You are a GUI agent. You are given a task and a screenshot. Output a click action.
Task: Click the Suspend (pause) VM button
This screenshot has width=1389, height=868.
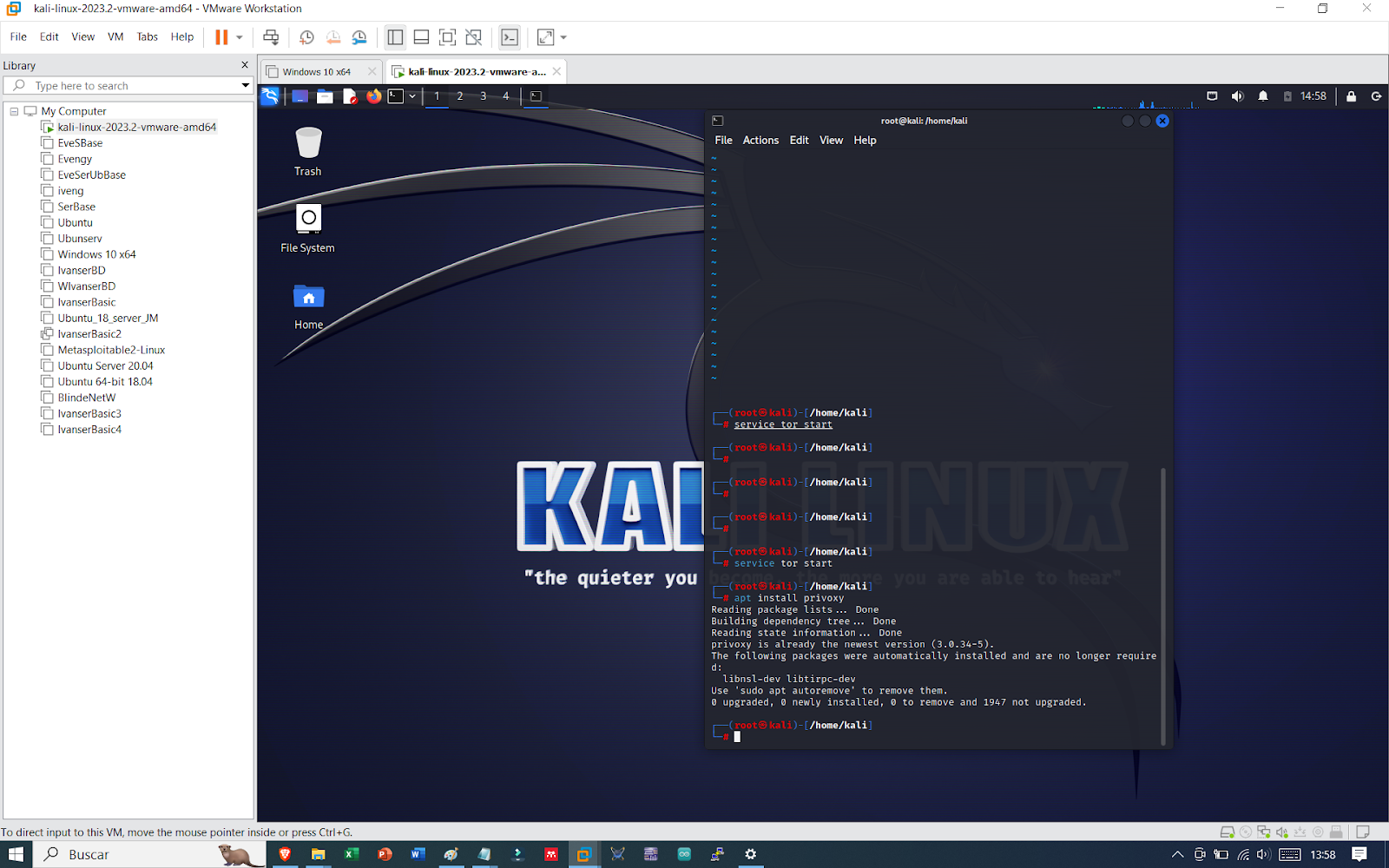pyautogui.click(x=221, y=37)
